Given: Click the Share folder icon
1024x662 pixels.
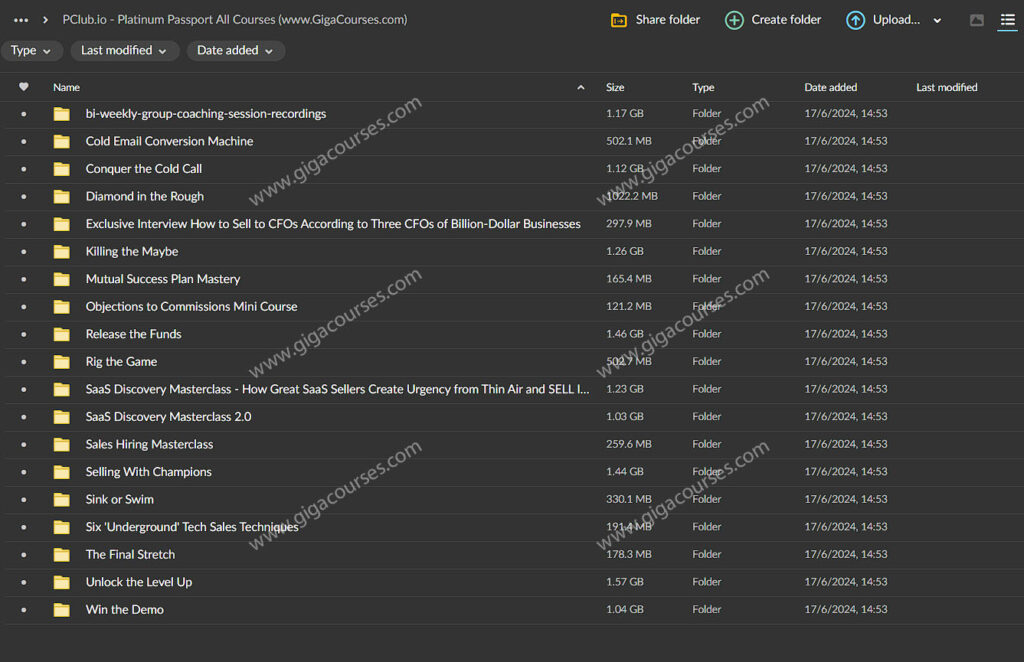Looking at the screenshot, I should [x=619, y=20].
